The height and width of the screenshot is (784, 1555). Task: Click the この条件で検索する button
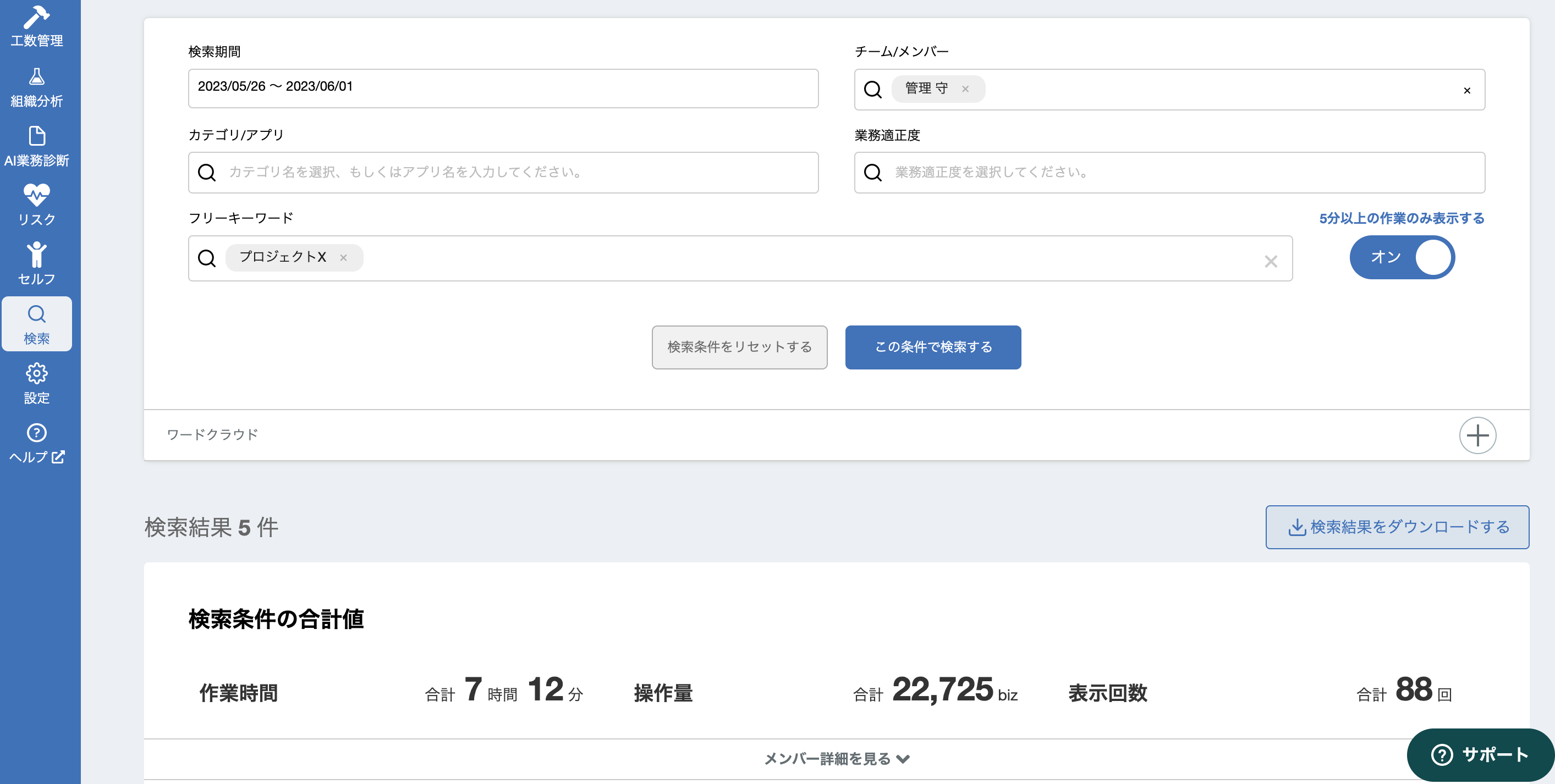[933, 347]
